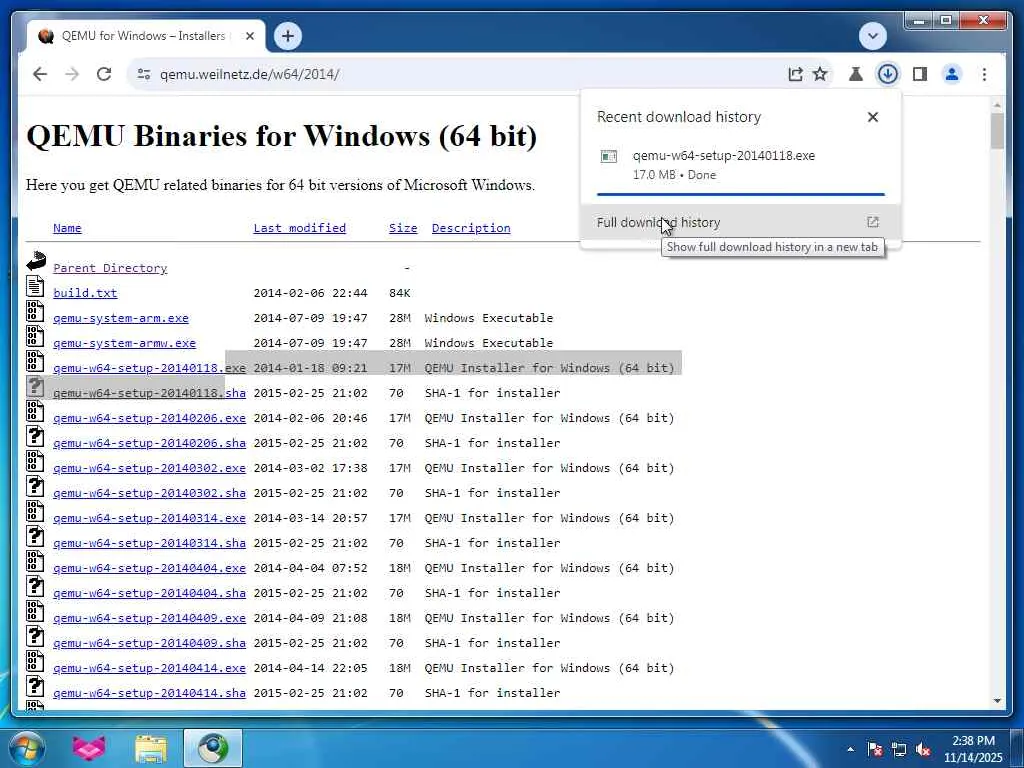1024x768 pixels.
Task: Sort listing by Name
Action: tap(67, 228)
